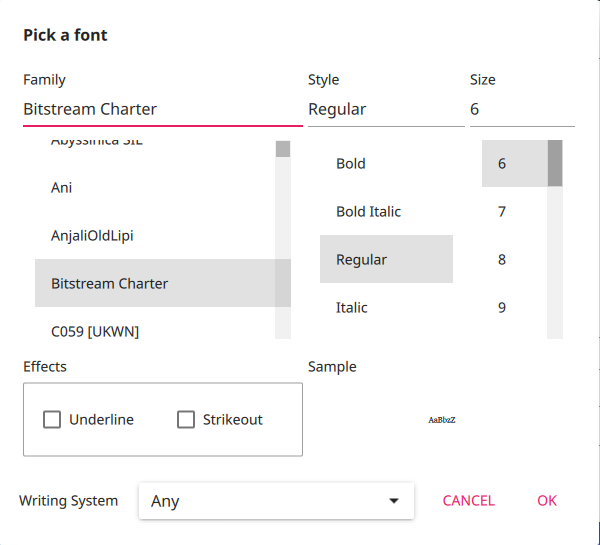Click the Style text input field
The width and height of the screenshot is (600, 545).
pos(386,110)
